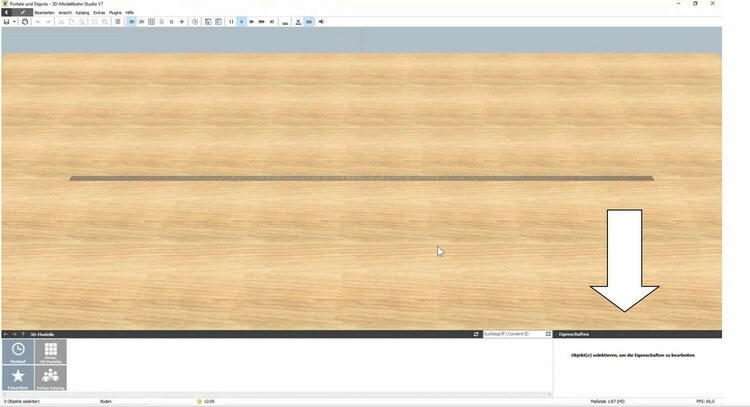Toggle the sound speaker icon
750x407 pixels.
[321, 22]
